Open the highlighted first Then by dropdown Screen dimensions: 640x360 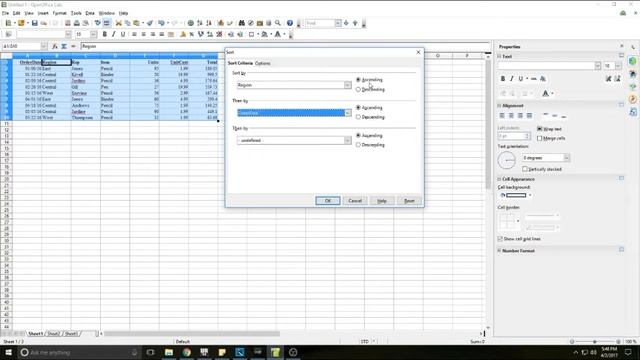pyautogui.click(x=347, y=113)
